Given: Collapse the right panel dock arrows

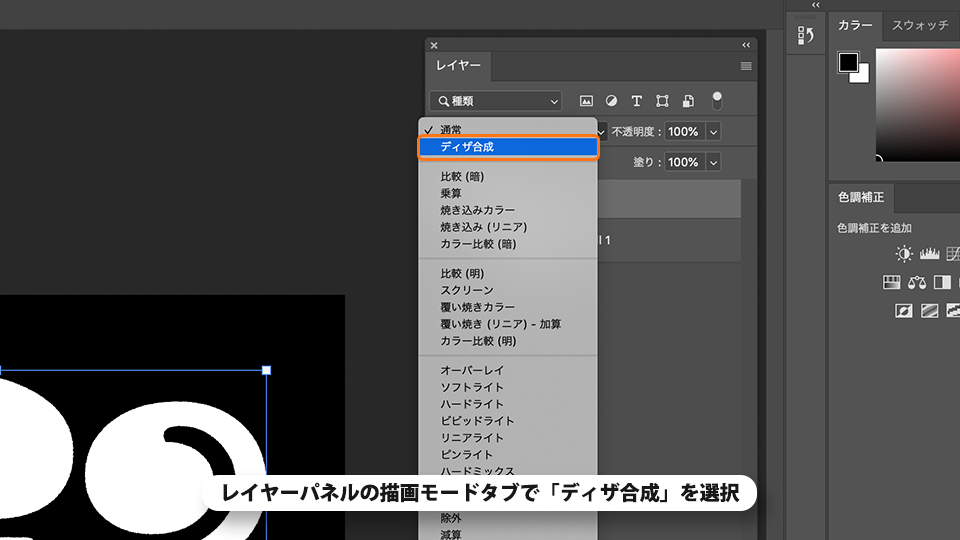Looking at the screenshot, I should tap(816, 5).
